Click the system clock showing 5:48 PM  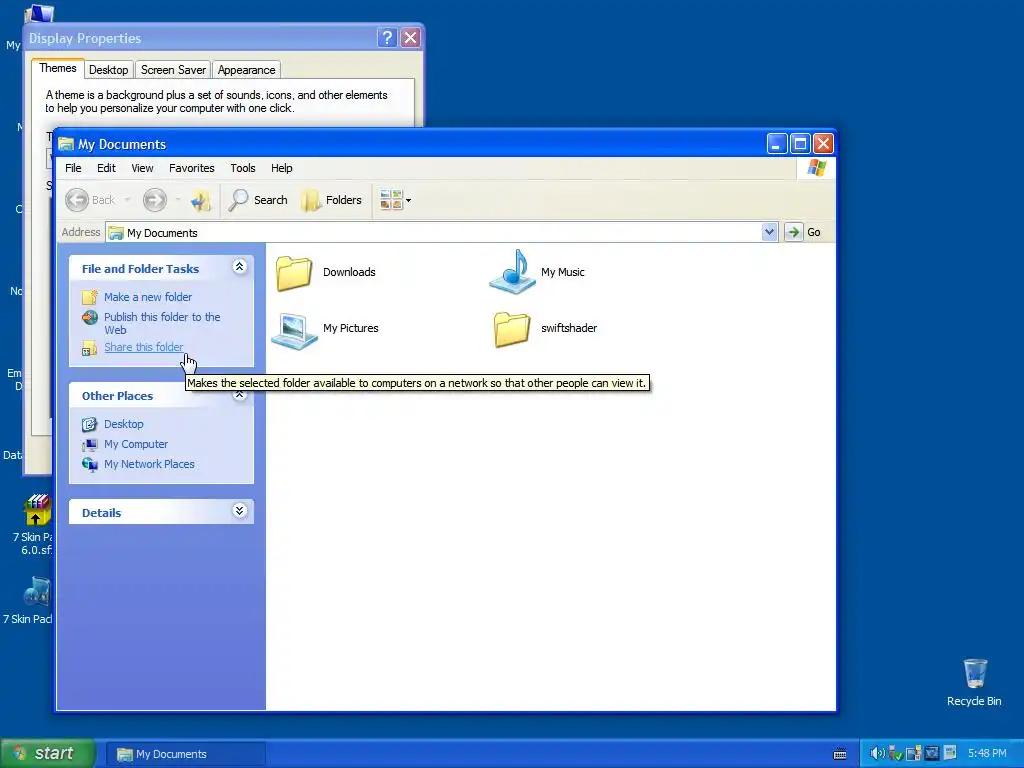click(987, 753)
